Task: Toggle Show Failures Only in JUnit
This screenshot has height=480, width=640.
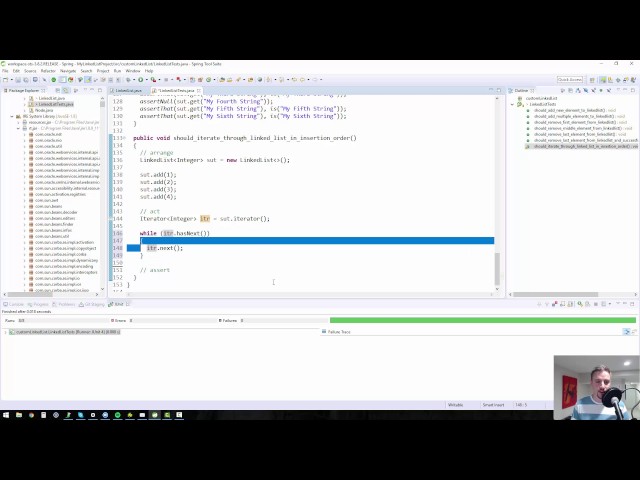Action: point(555,304)
